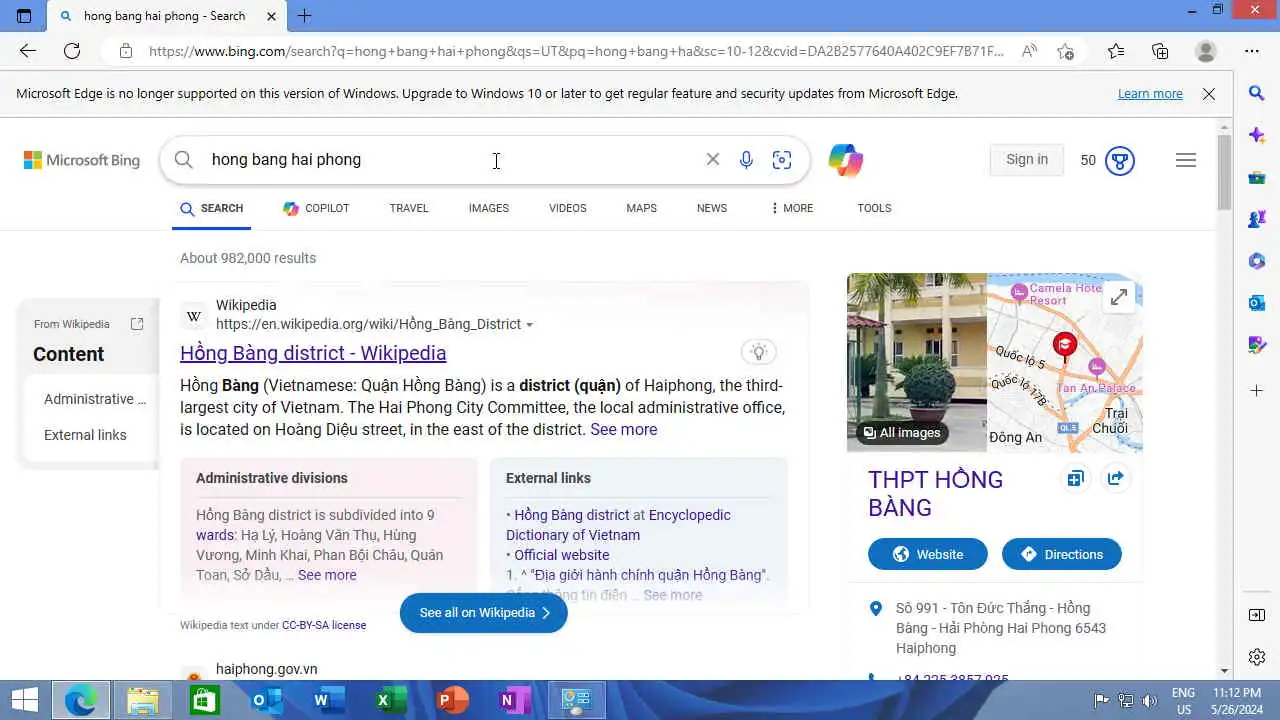Screen dimensions: 1280x720
Task: Open All images of THPT Hồng Bàng
Action: point(902,432)
